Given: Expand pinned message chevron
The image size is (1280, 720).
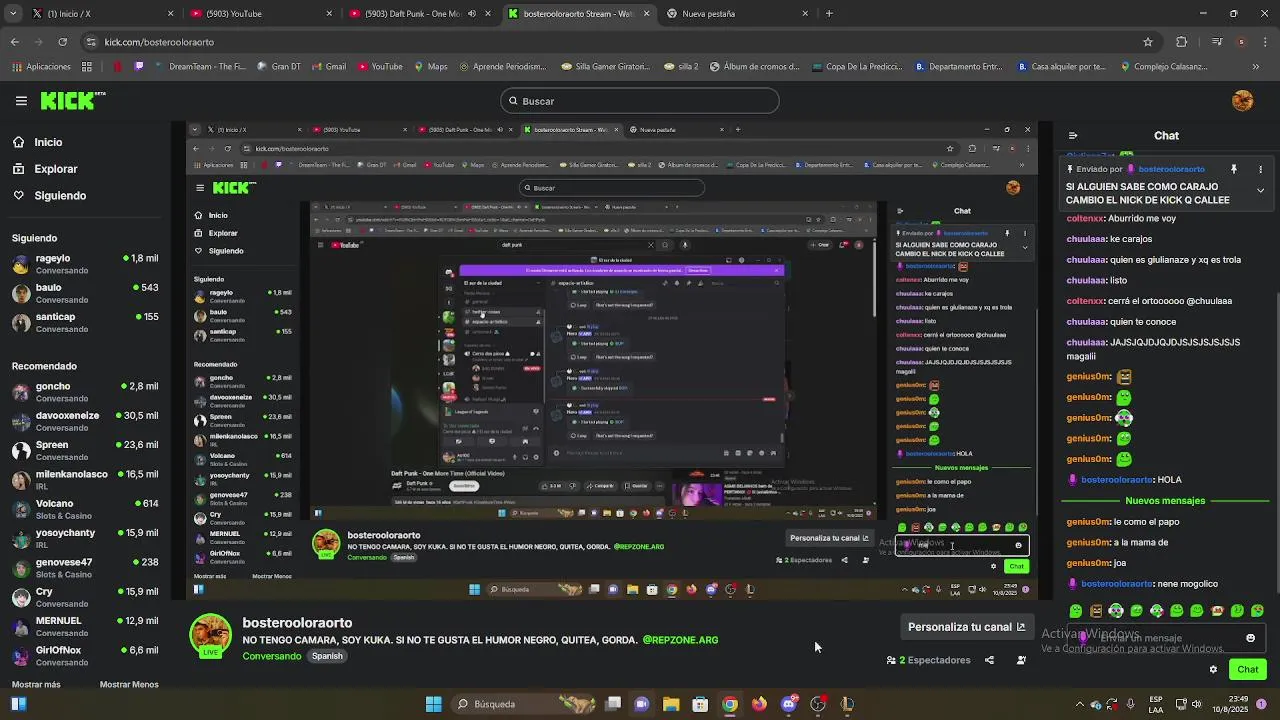Looking at the screenshot, I should [1260, 190].
